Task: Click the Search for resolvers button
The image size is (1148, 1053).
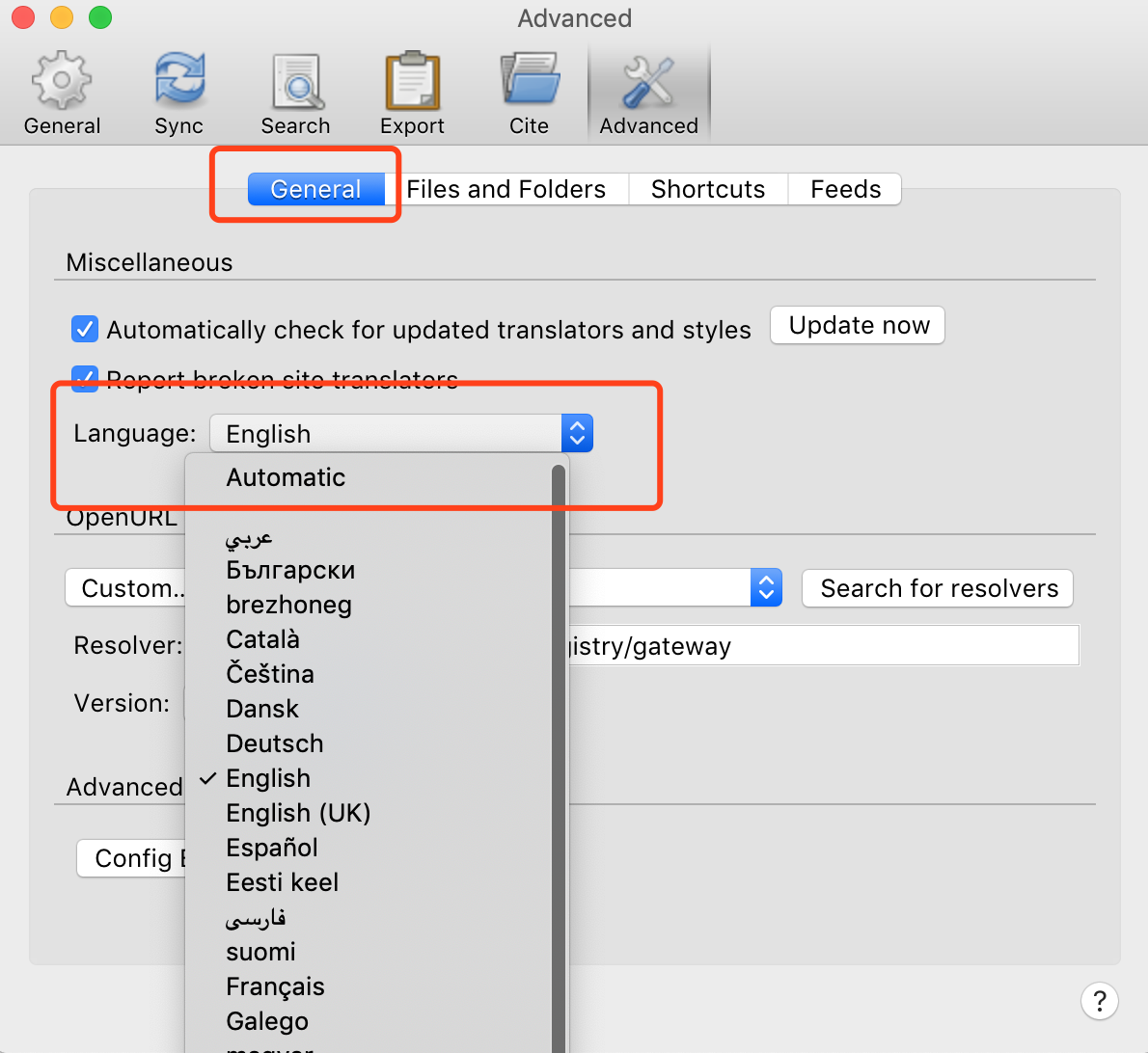Action: pos(938,588)
